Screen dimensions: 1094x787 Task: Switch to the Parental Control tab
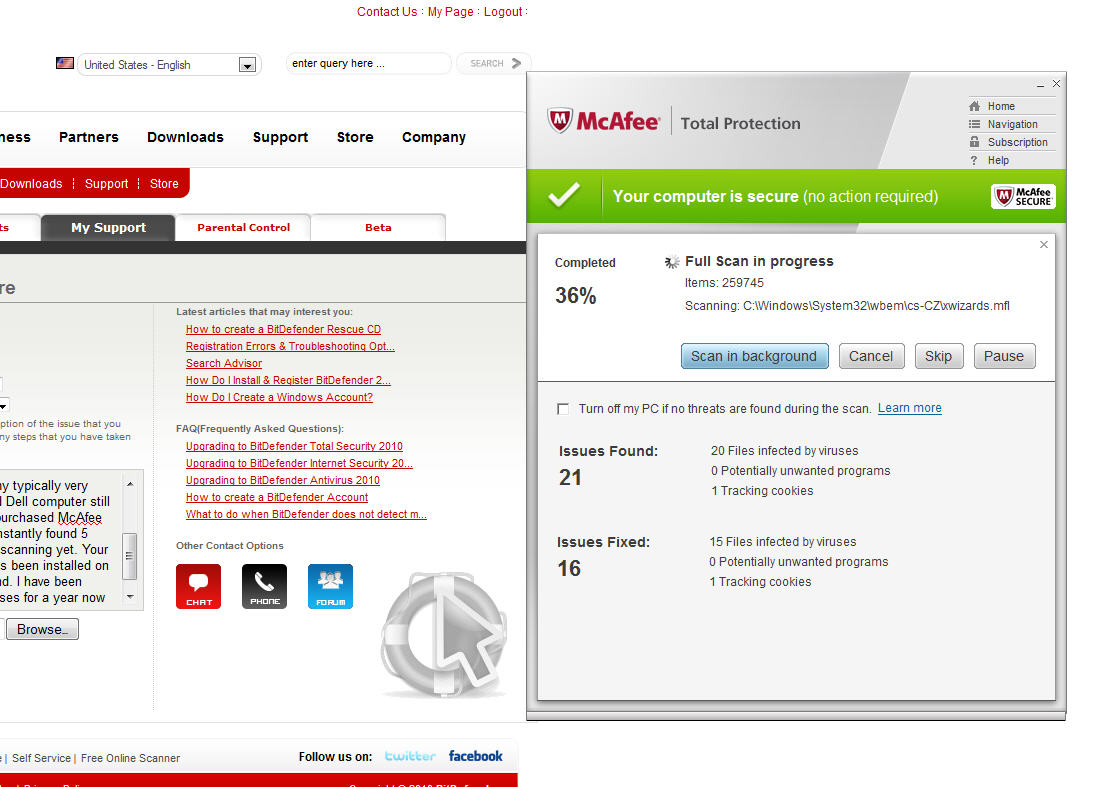pyautogui.click(x=243, y=227)
